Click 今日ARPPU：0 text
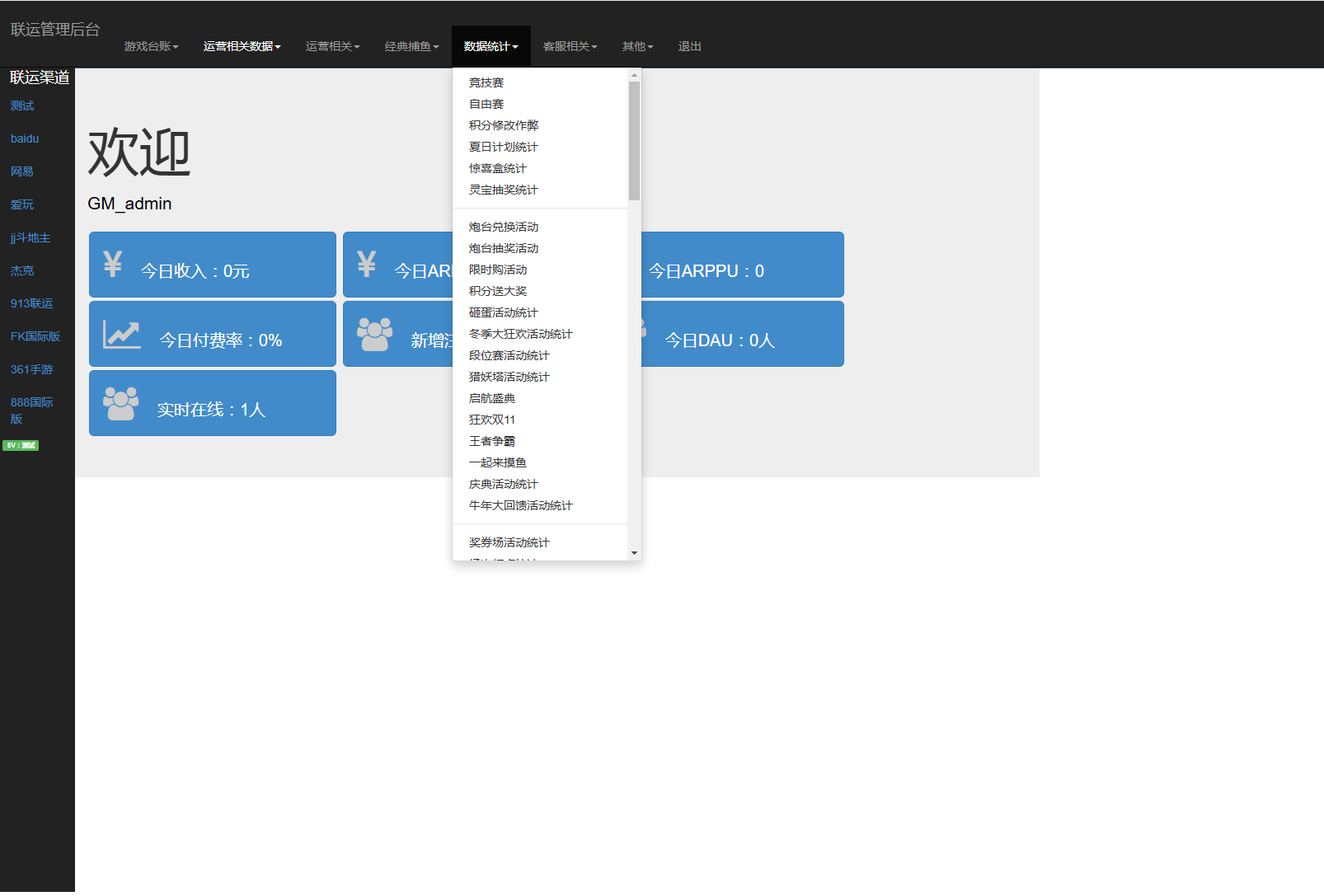Image resolution: width=1324 pixels, height=896 pixels. click(x=707, y=271)
